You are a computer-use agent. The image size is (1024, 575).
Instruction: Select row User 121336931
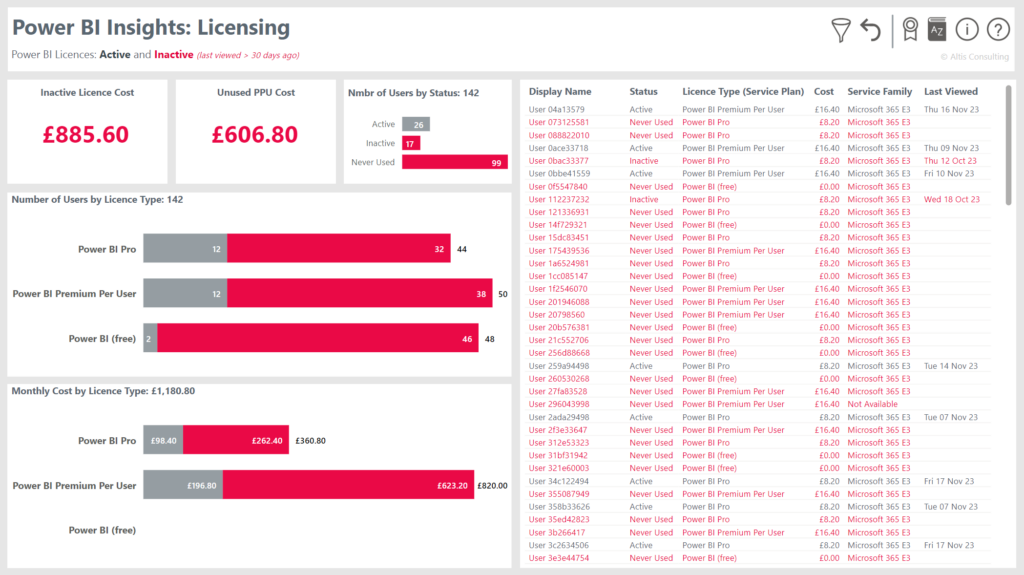[759, 212]
